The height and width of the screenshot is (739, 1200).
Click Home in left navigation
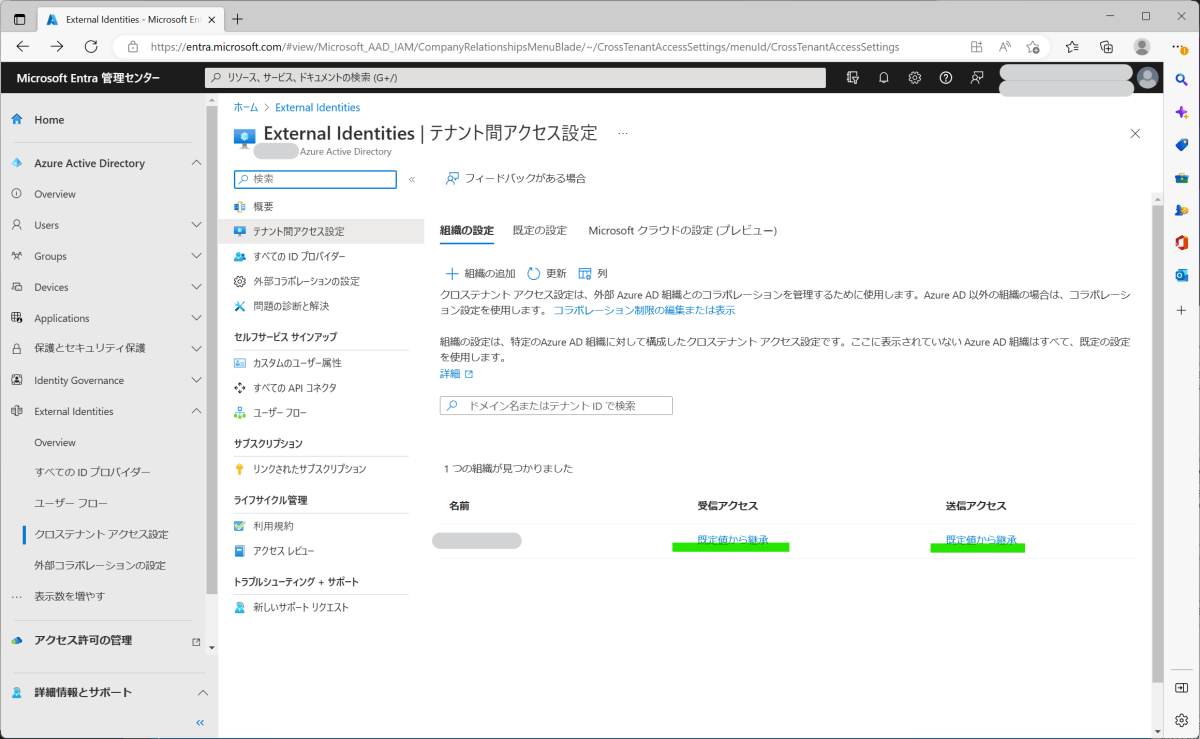pyautogui.click(x=49, y=120)
